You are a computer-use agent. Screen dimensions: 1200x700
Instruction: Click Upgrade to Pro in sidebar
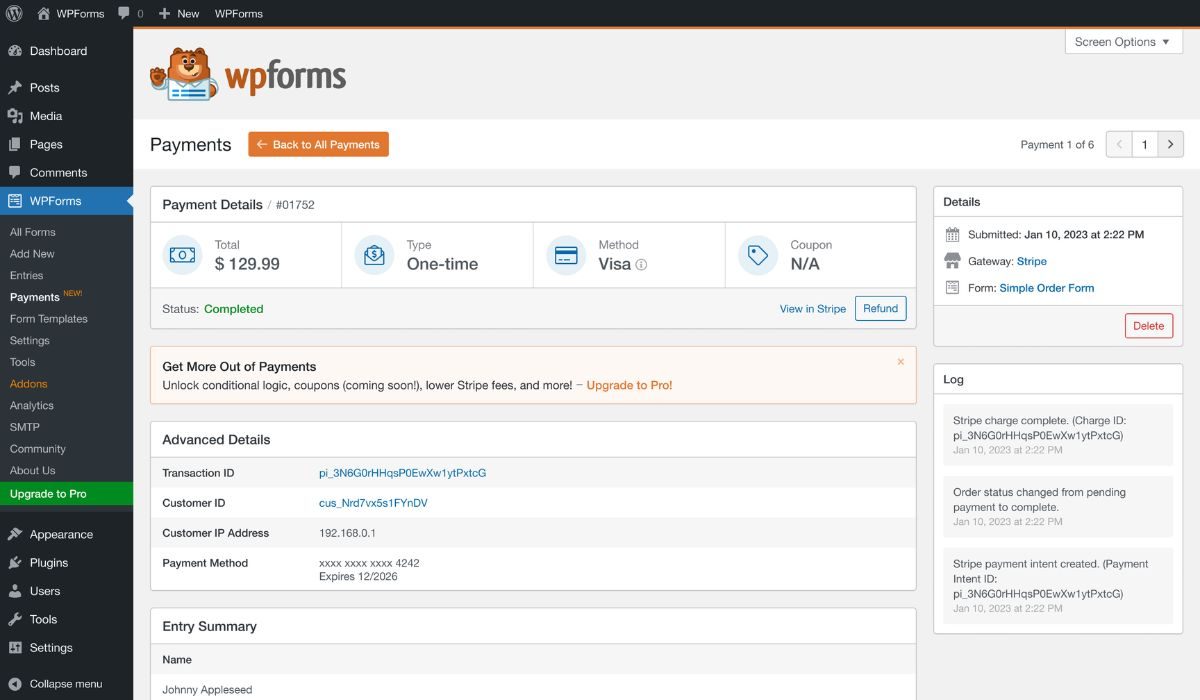pyautogui.click(x=66, y=494)
